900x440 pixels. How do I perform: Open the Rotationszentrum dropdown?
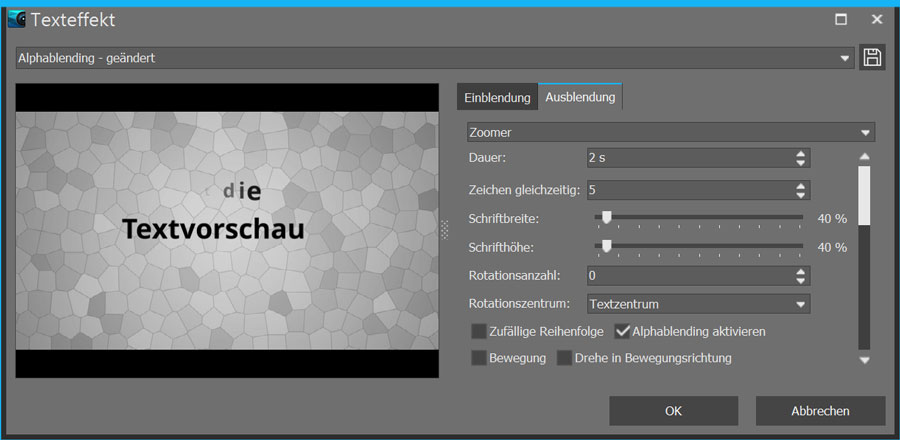coord(800,304)
